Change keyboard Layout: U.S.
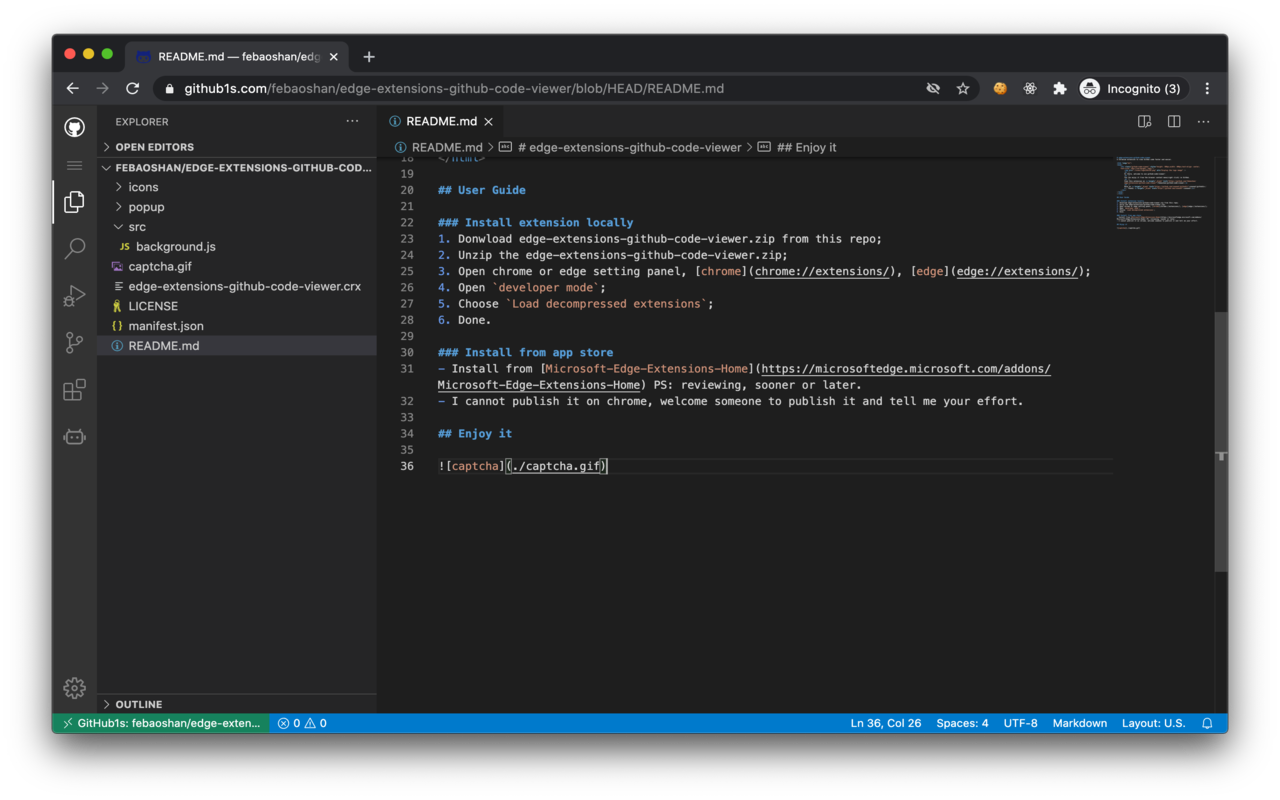Image resolution: width=1280 pixels, height=800 pixels. click(x=1153, y=723)
